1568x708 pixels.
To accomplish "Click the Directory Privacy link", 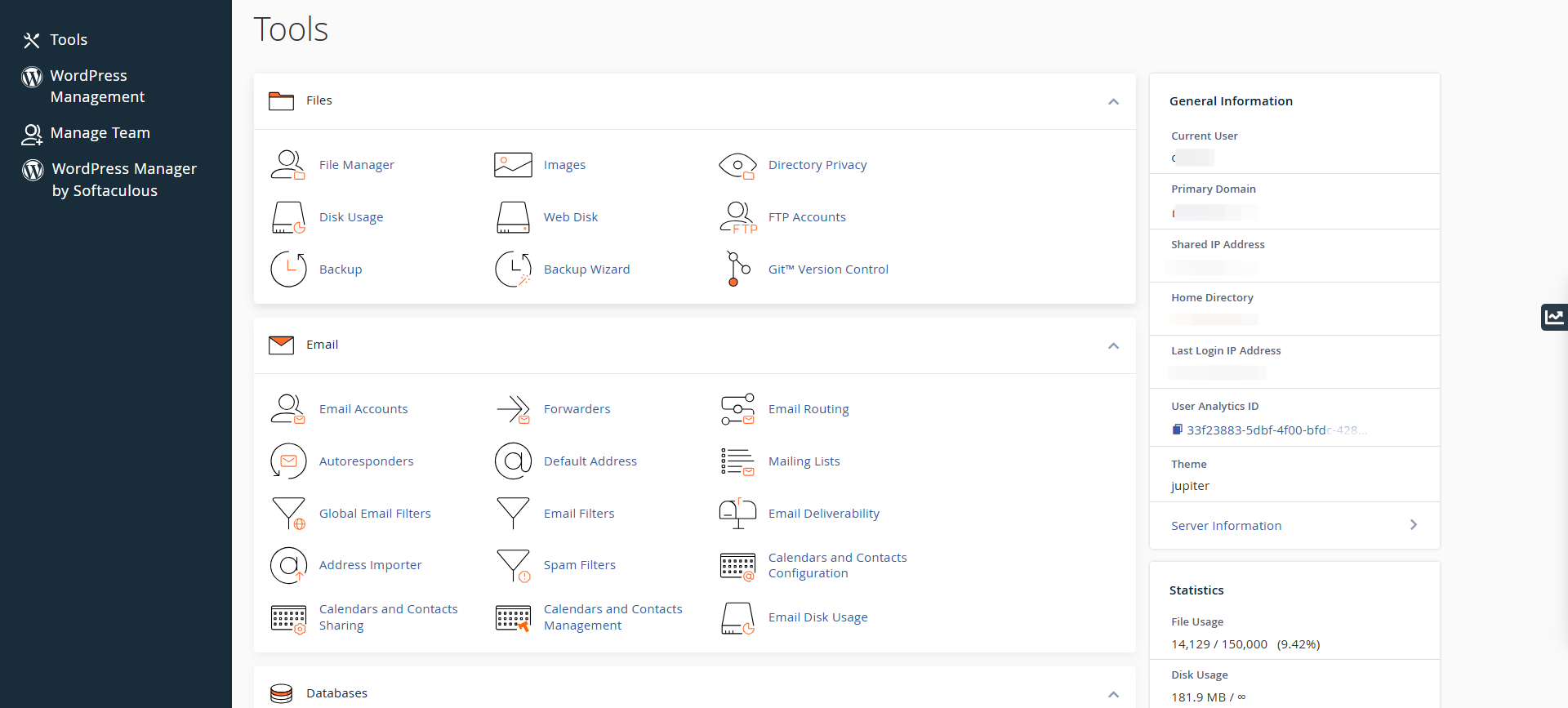I will pos(817,165).
